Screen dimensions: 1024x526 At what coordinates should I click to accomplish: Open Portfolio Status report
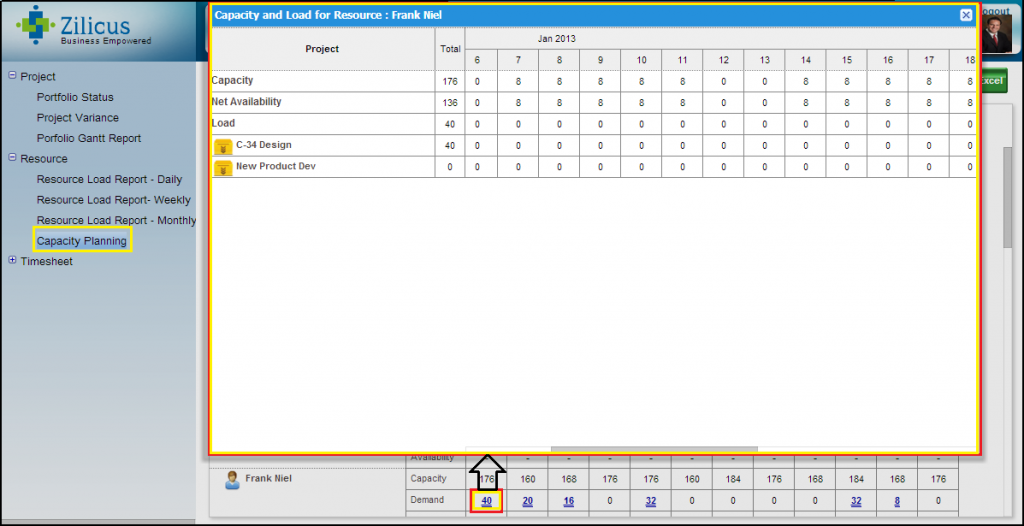point(75,97)
